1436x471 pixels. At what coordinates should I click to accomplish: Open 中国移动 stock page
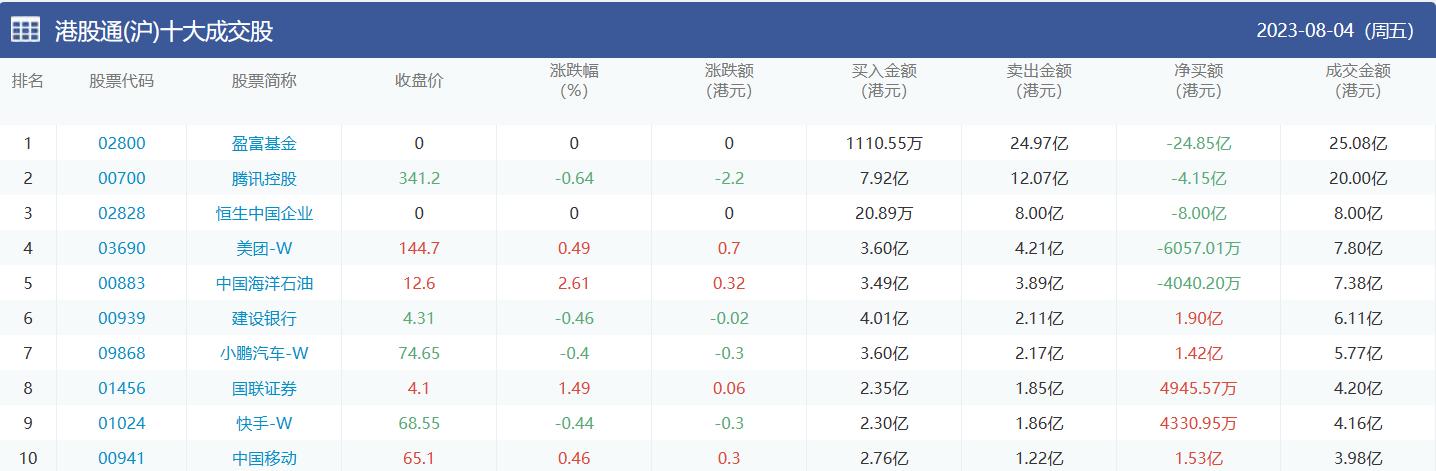264,458
